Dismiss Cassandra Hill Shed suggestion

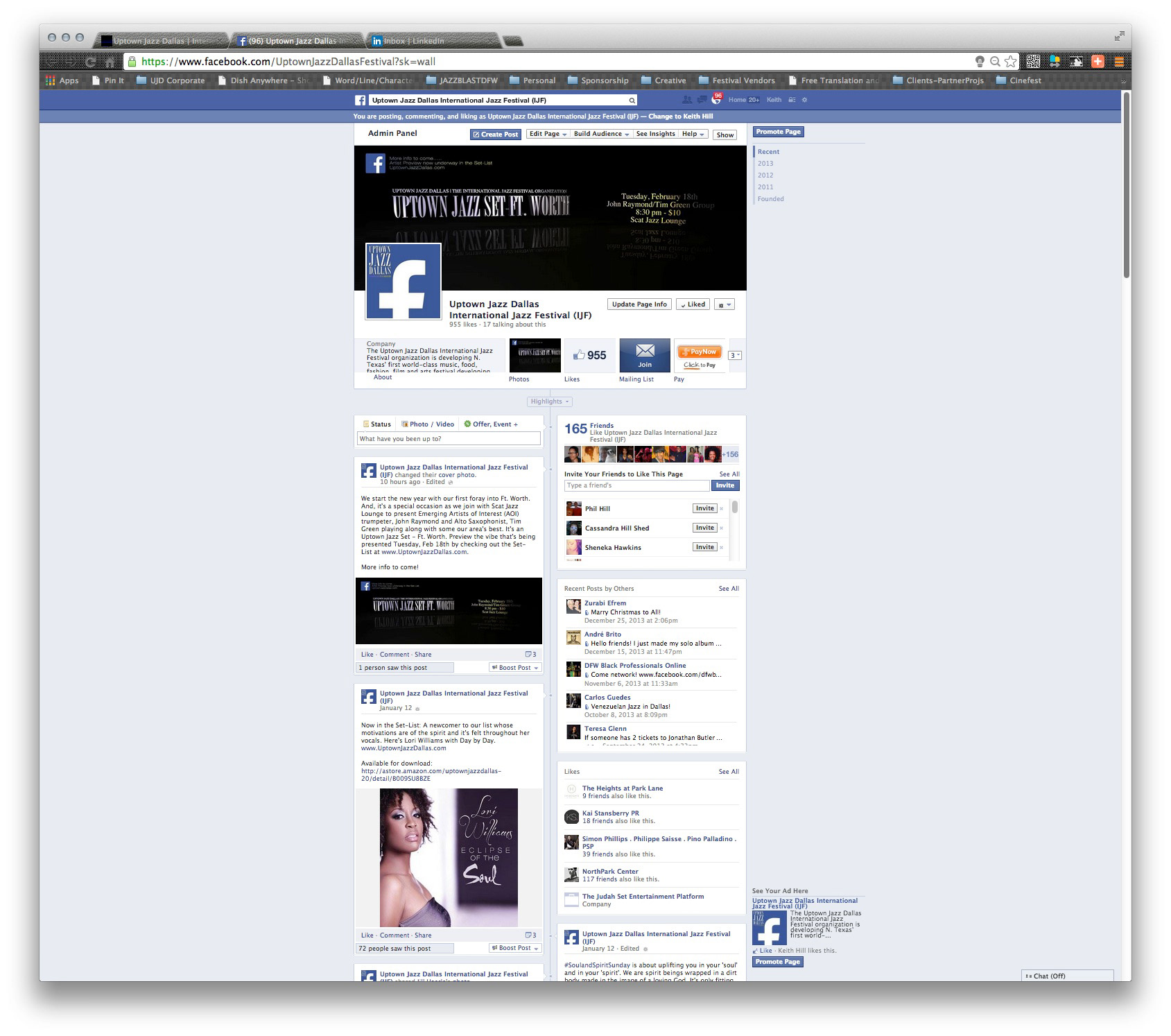tap(721, 528)
